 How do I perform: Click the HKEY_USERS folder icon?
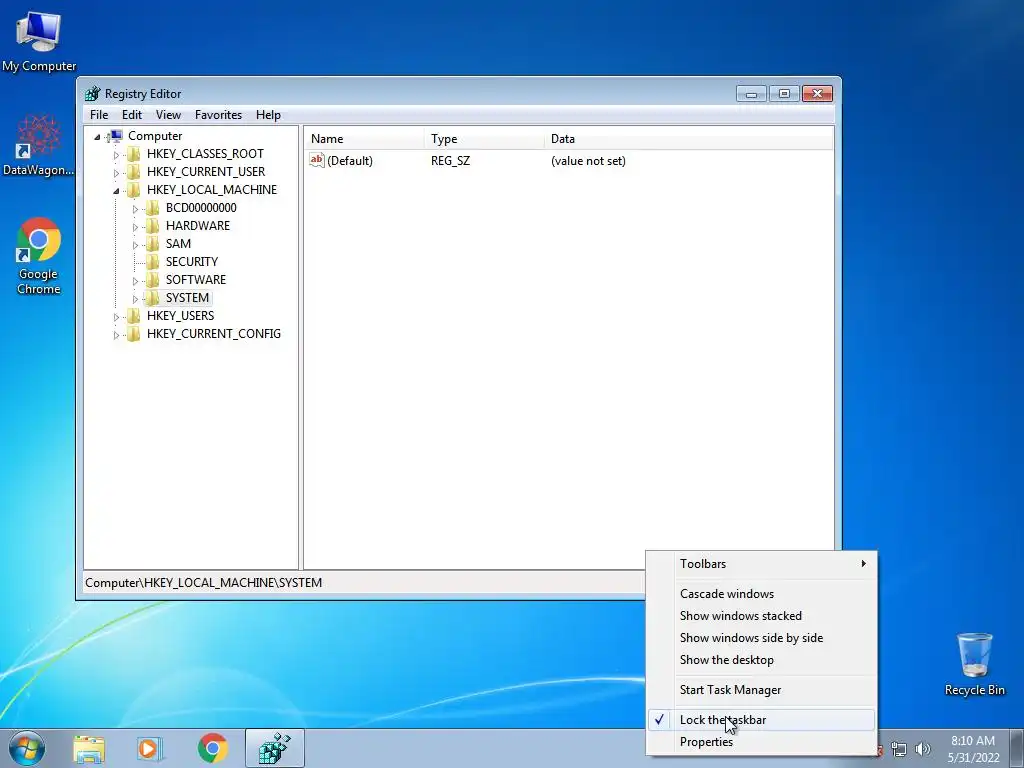pyautogui.click(x=133, y=316)
